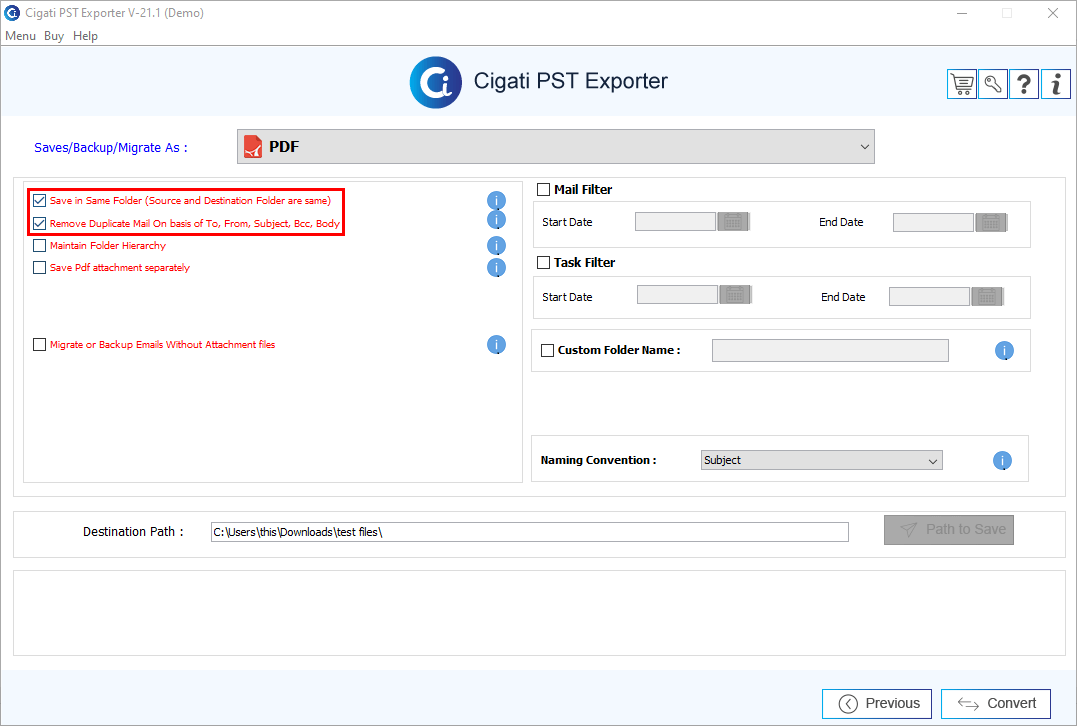
Task: Click the PDF file type icon
Action: (x=253, y=146)
